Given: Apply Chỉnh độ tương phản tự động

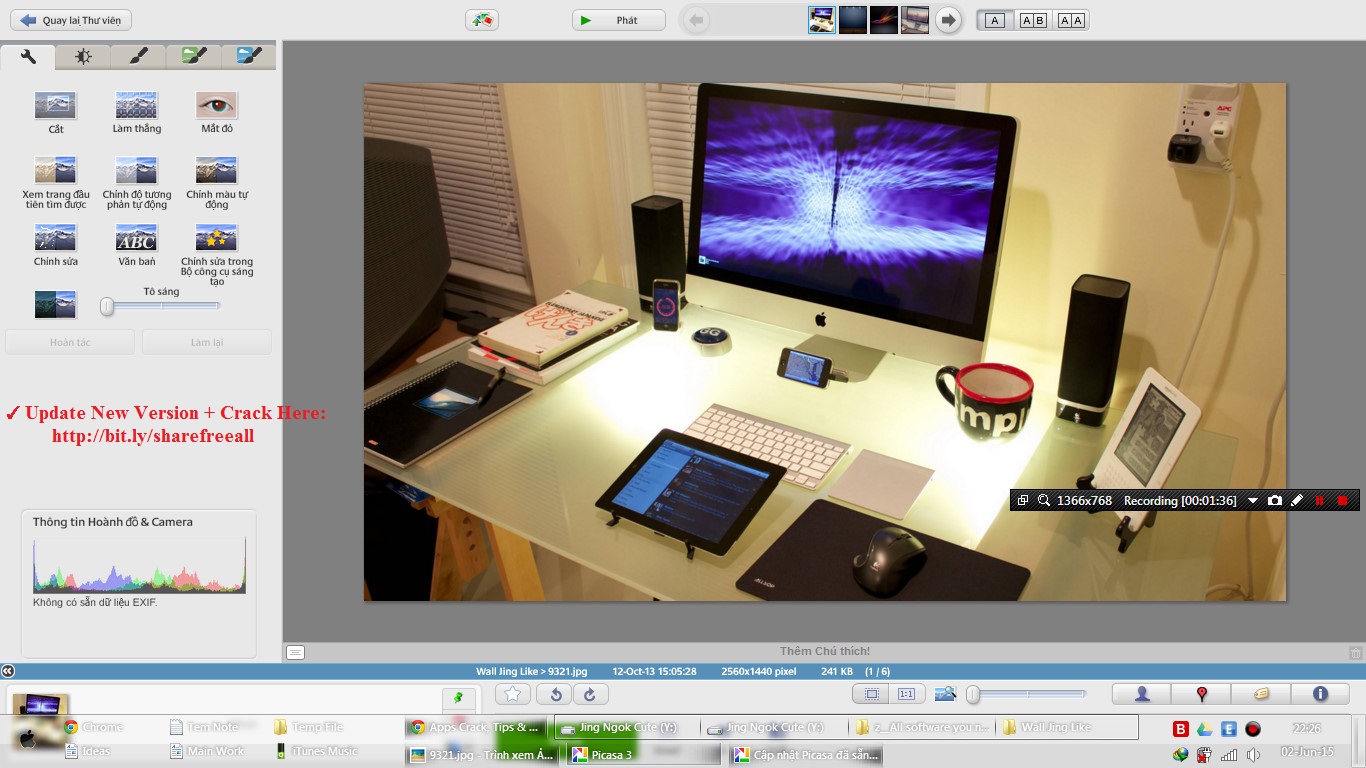Looking at the screenshot, I should [x=136, y=170].
